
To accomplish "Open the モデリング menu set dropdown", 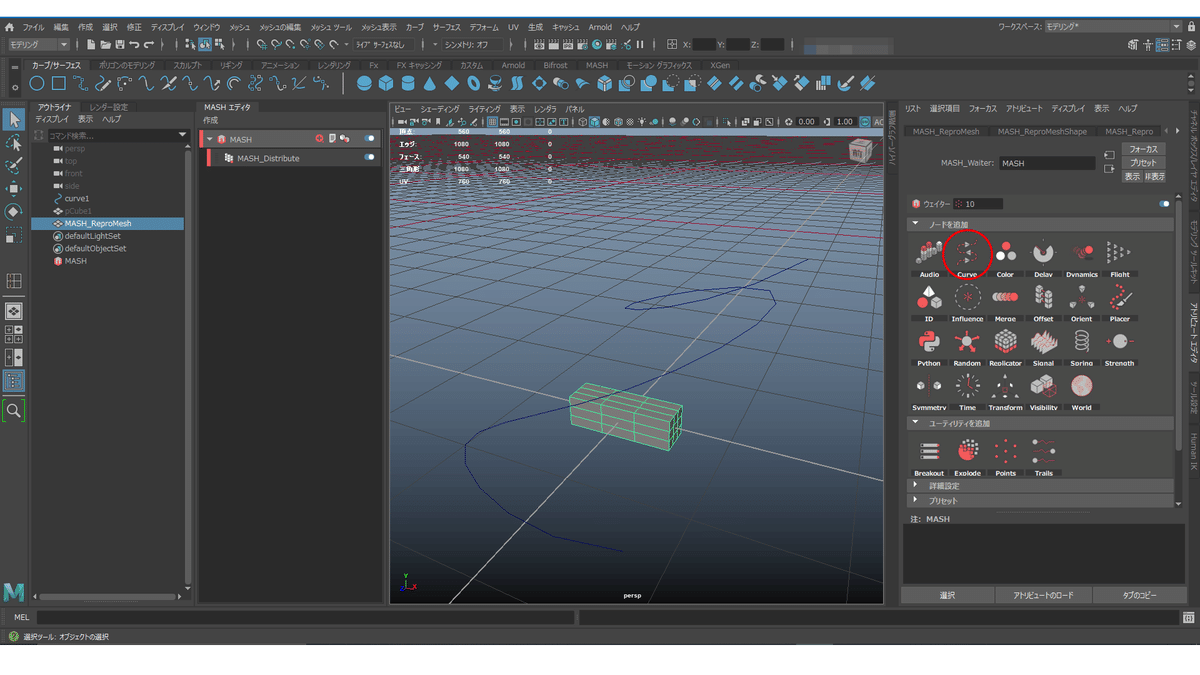I will click(38, 44).
